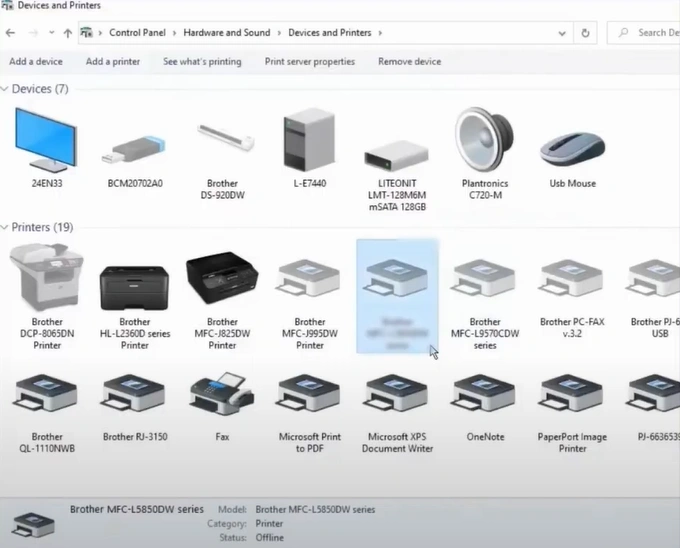The height and width of the screenshot is (548, 680).
Task: Select the Brother DCP-8065DN Printer icon
Action: pos(46,279)
